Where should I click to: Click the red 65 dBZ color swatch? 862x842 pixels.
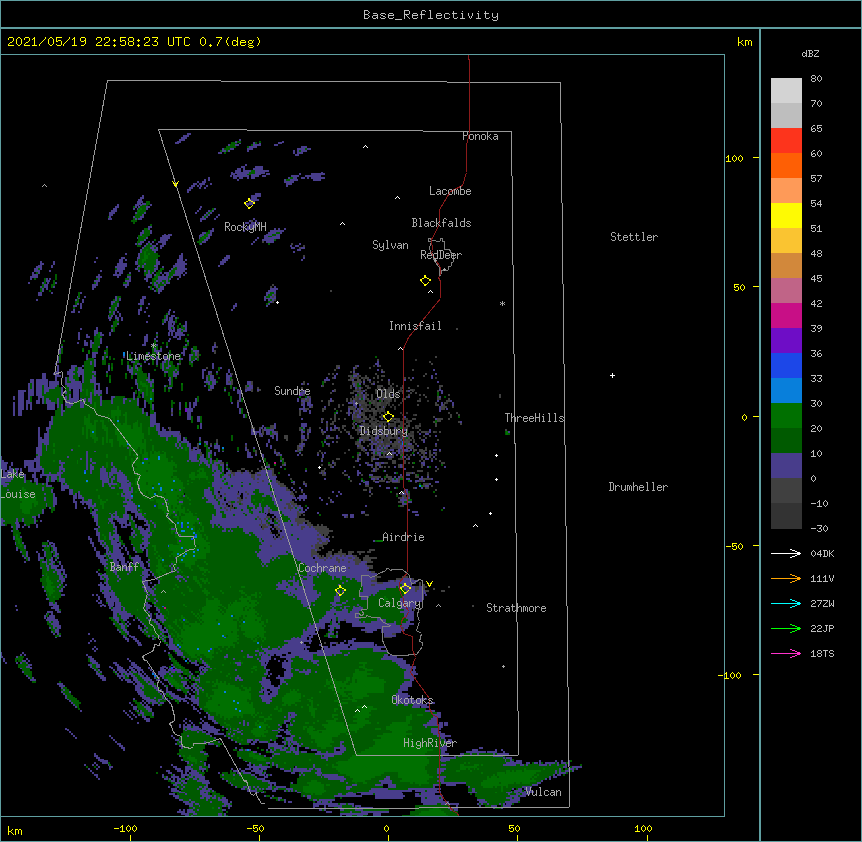coord(786,141)
